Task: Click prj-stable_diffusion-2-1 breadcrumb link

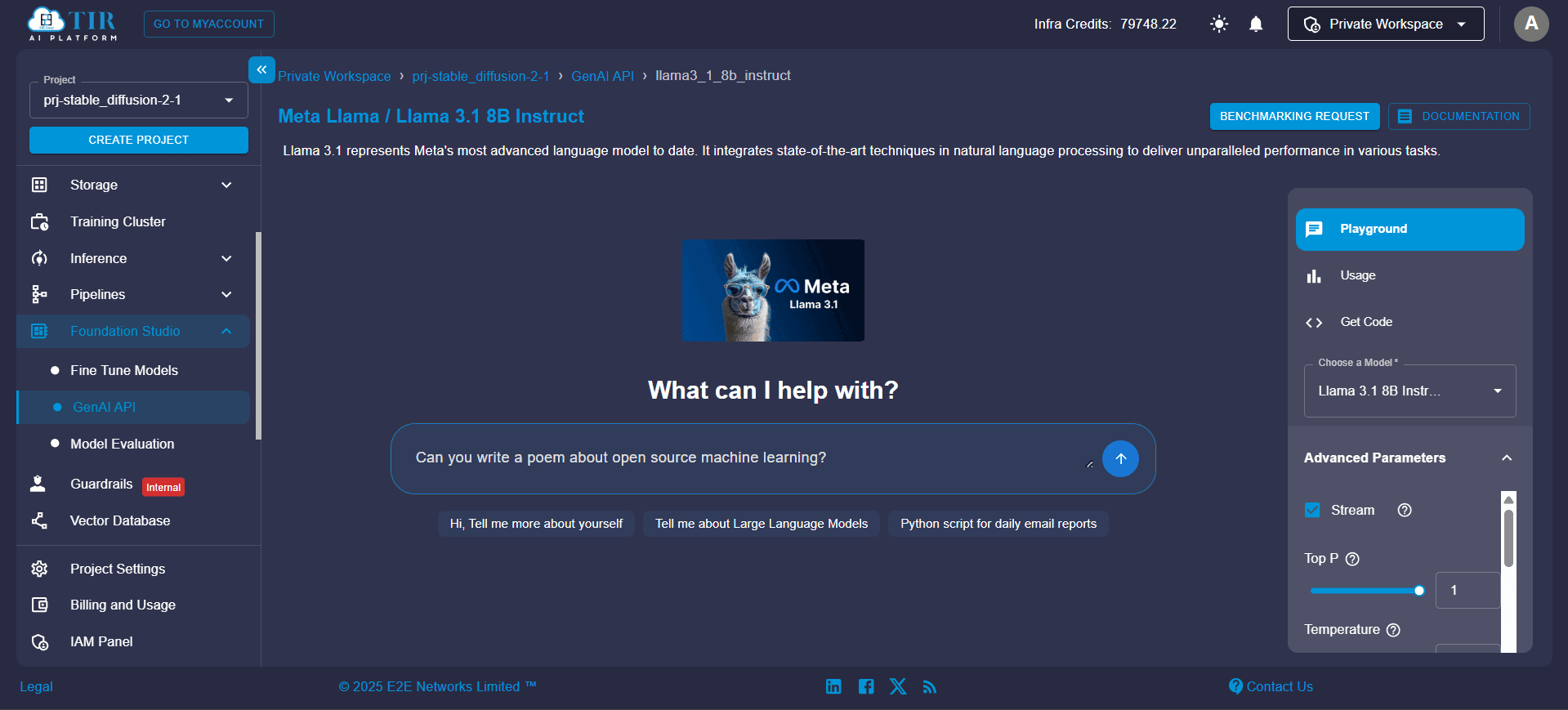Action: pos(480,76)
